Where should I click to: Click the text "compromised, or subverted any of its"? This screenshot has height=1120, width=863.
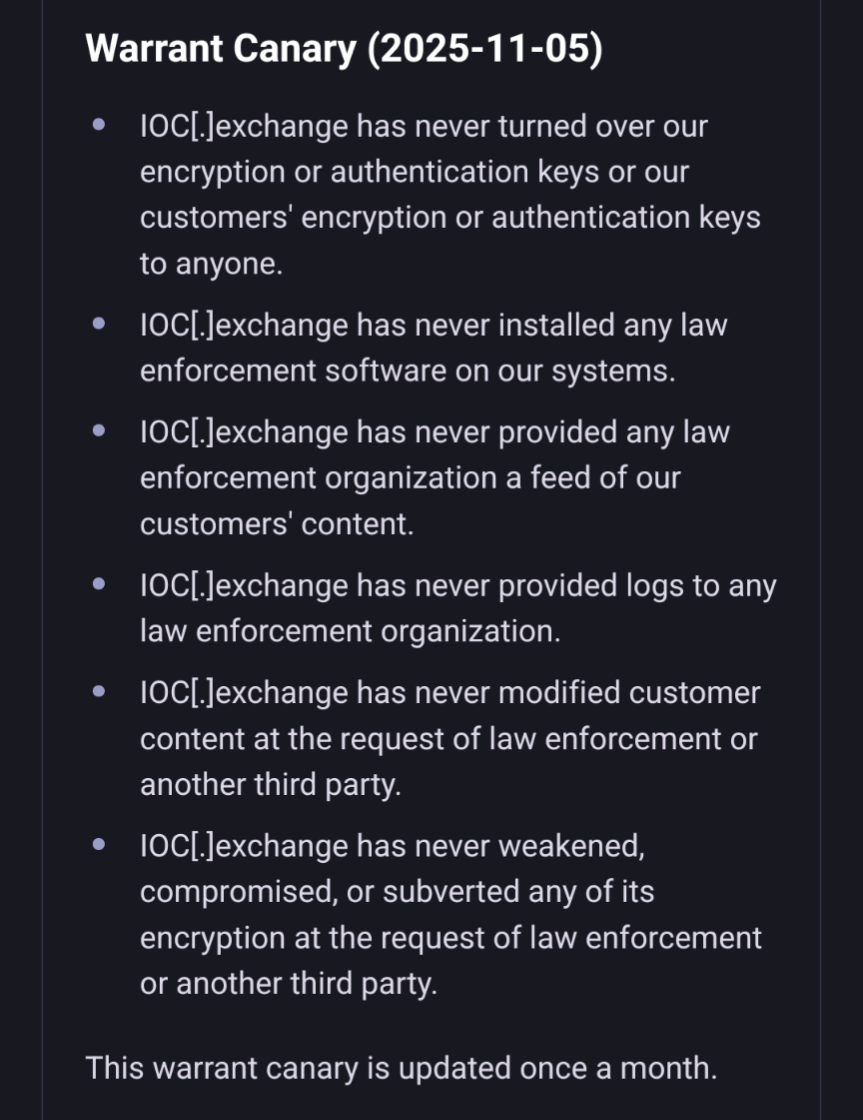click(397, 892)
